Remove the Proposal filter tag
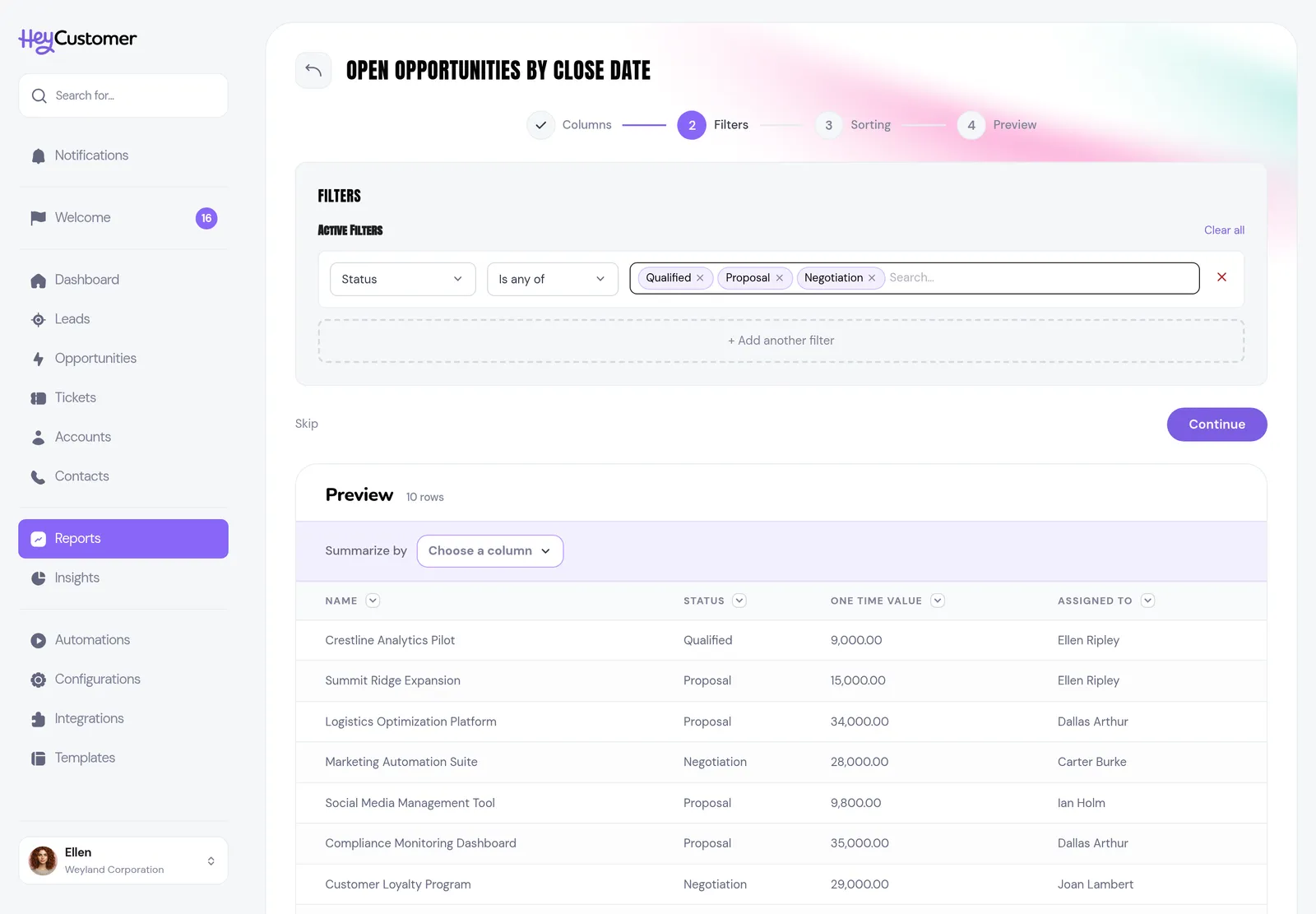 (x=780, y=278)
